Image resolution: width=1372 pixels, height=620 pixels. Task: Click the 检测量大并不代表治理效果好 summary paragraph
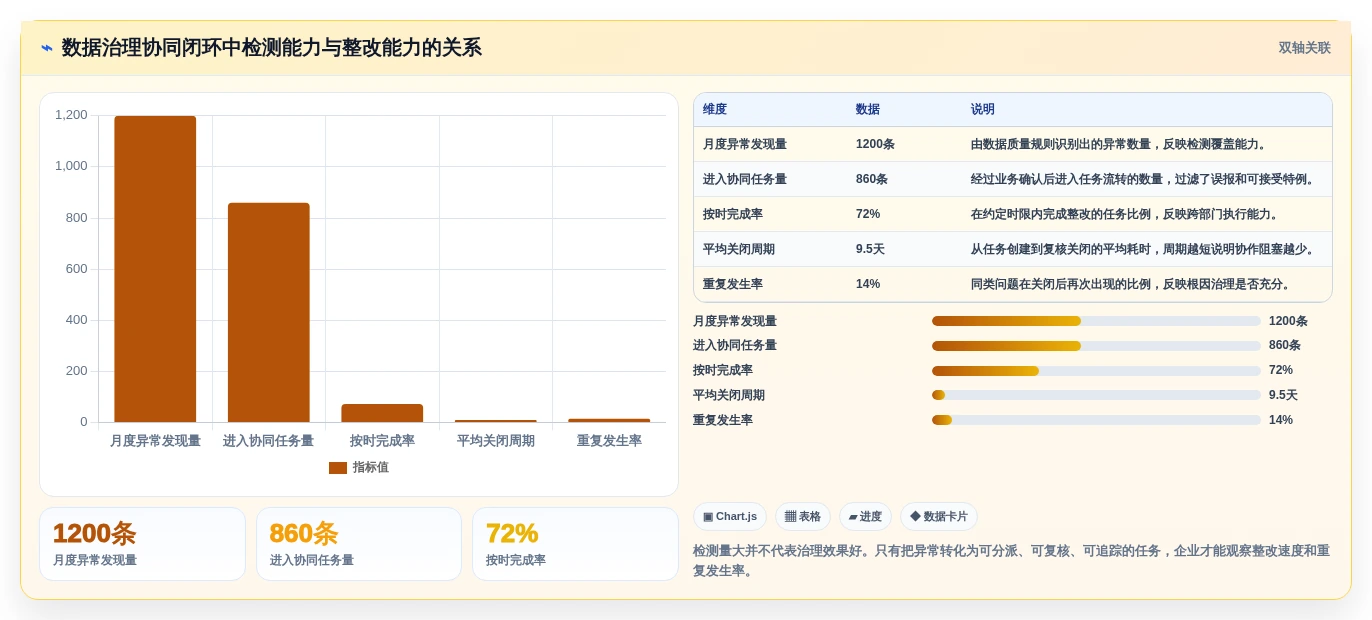tap(1012, 561)
